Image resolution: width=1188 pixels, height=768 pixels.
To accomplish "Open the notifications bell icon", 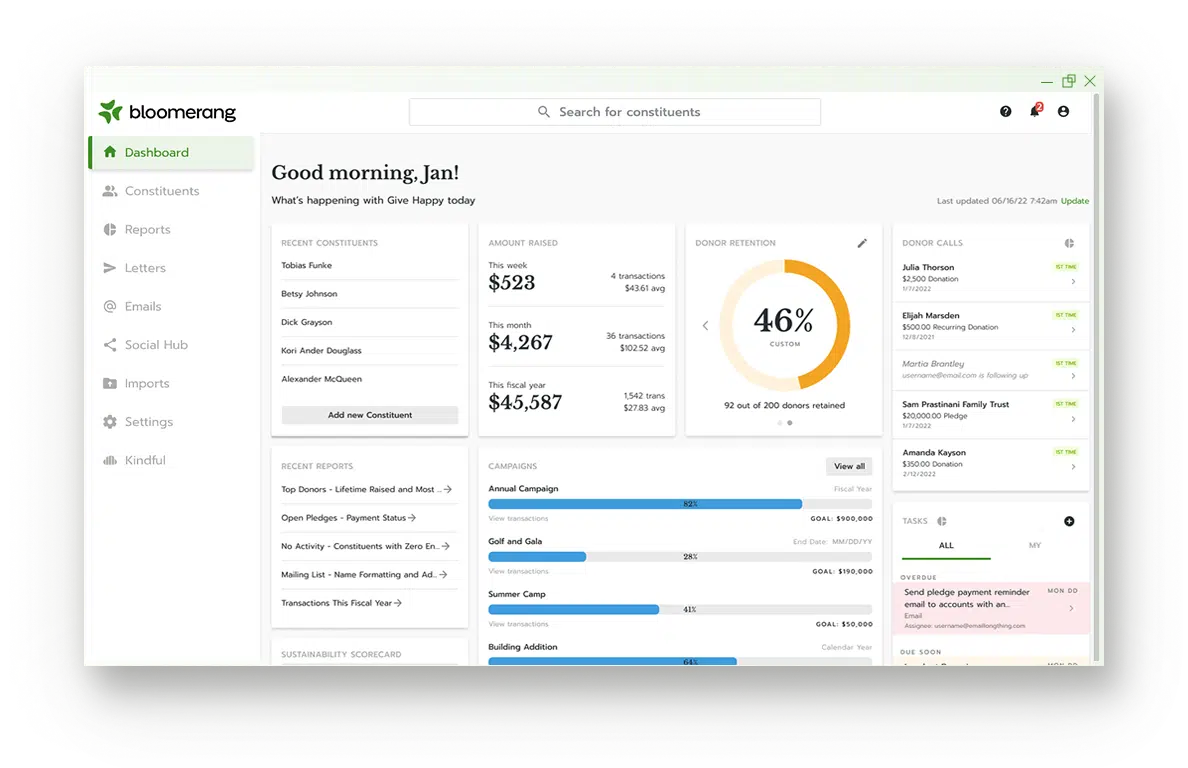I will (x=1035, y=111).
